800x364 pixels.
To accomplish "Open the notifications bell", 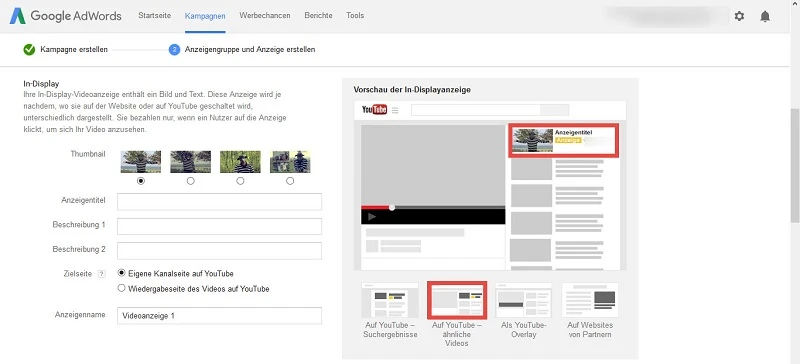I will [765, 16].
